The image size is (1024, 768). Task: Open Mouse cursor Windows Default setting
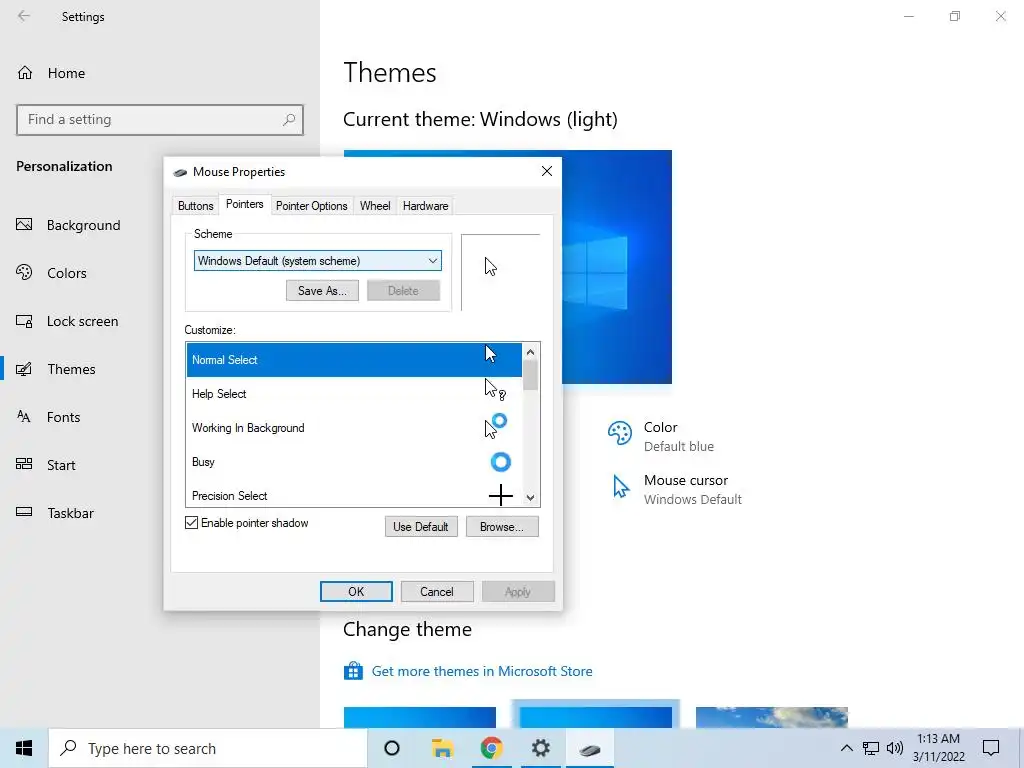pyautogui.click(x=677, y=489)
